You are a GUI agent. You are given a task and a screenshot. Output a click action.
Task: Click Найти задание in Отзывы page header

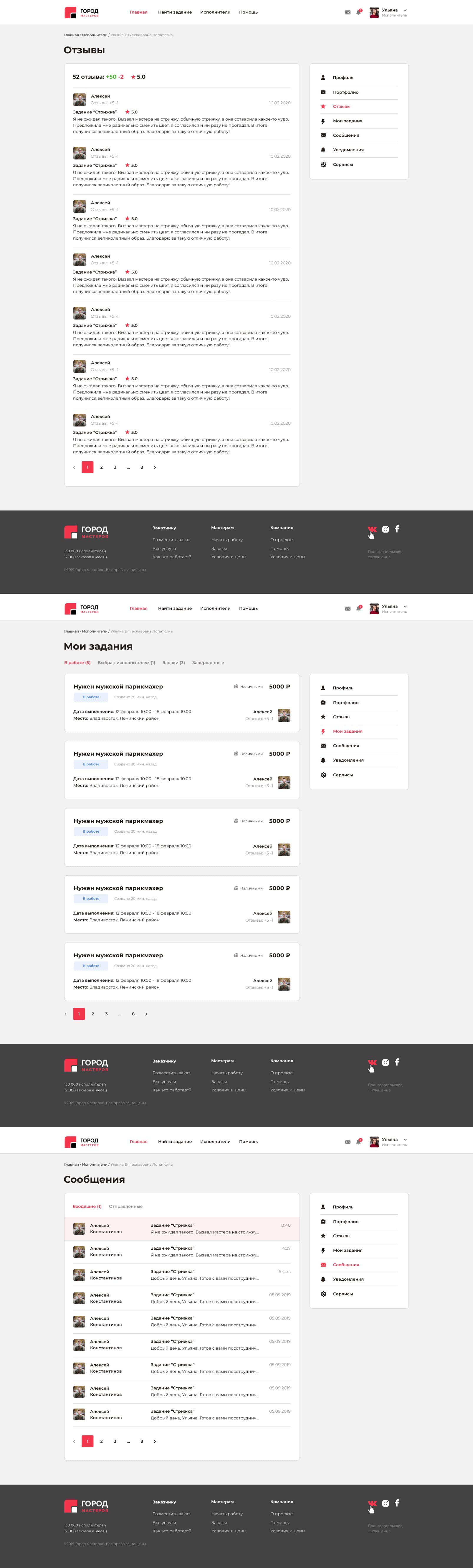pyautogui.click(x=175, y=12)
